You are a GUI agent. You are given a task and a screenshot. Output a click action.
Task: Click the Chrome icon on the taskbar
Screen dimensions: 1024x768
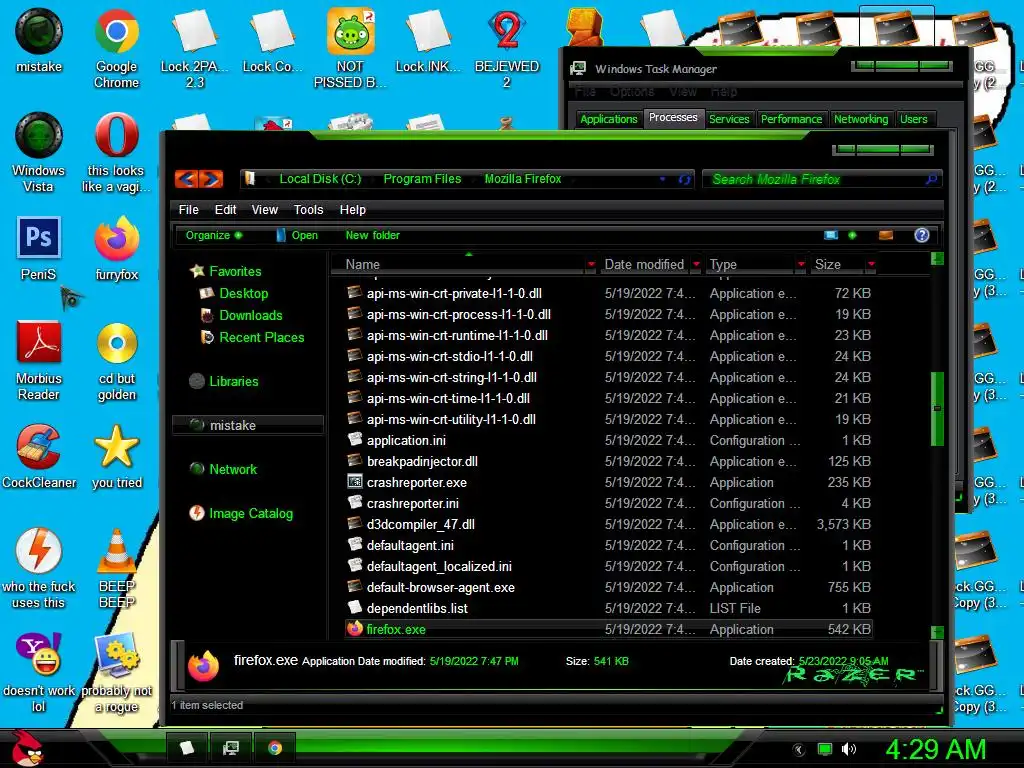point(275,748)
